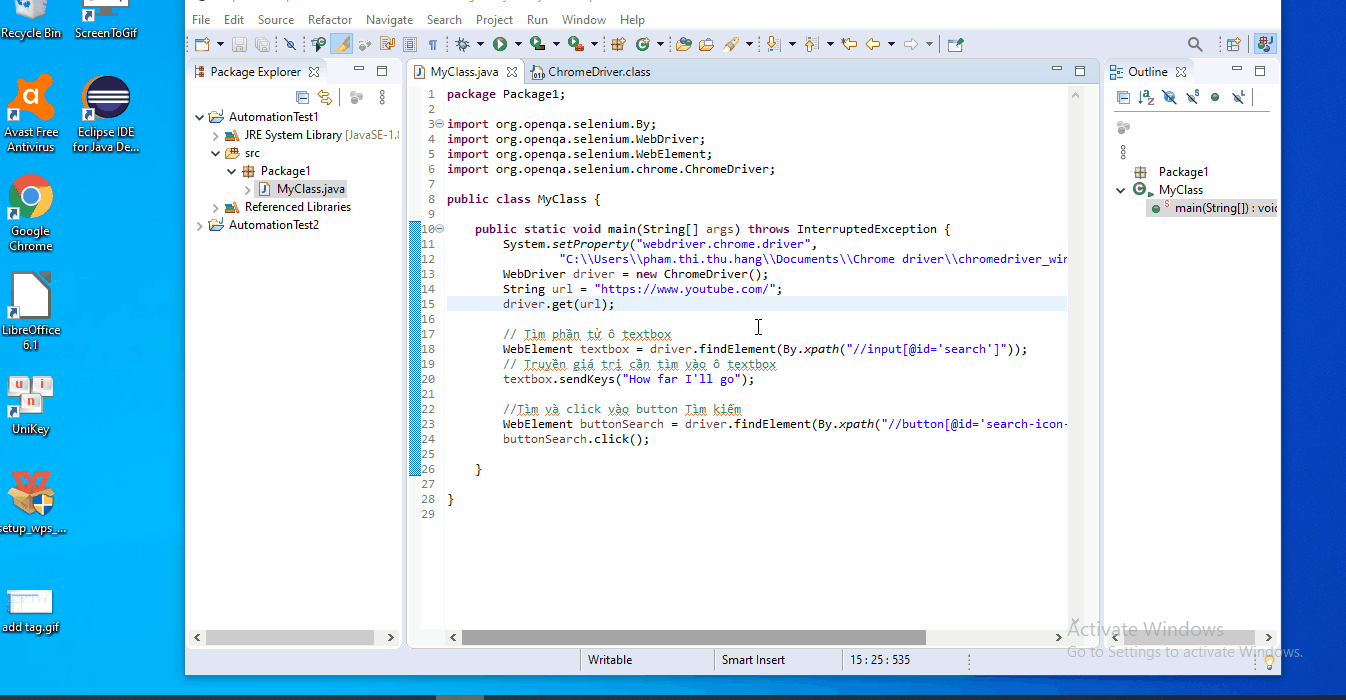Click the Open Perspective icon
The height and width of the screenshot is (700, 1346).
(1233, 44)
